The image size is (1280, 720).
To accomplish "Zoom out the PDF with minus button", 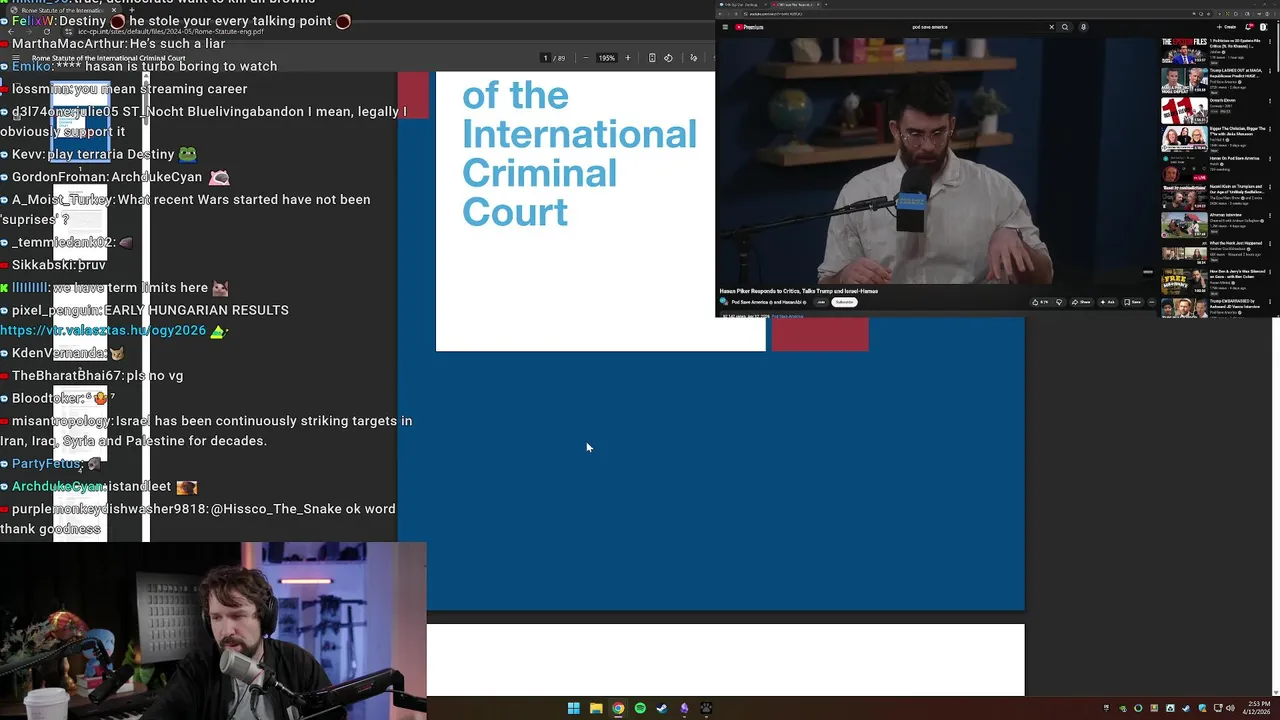I will pos(586,58).
